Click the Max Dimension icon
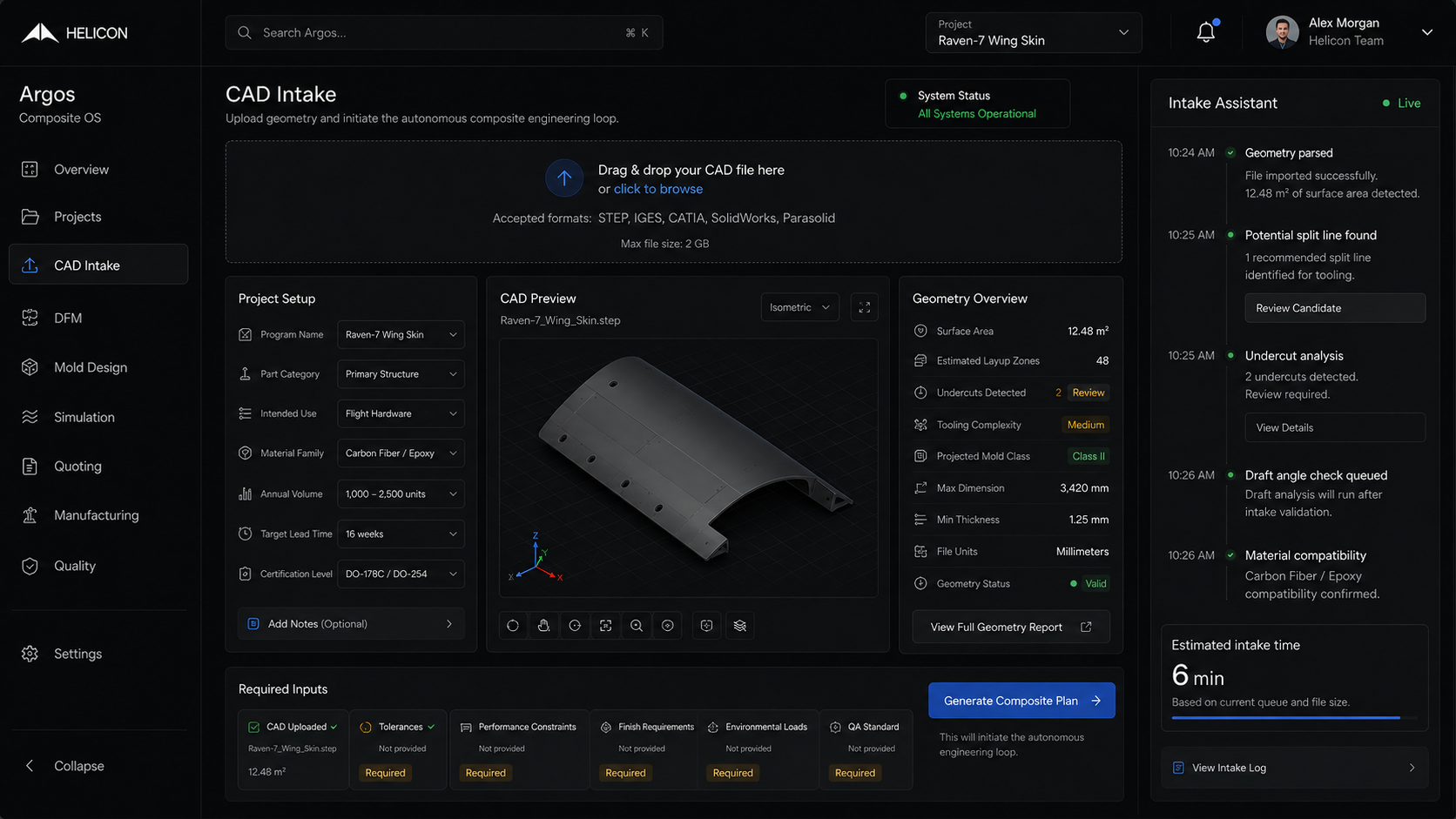This screenshot has height=819, width=1456. [x=920, y=488]
